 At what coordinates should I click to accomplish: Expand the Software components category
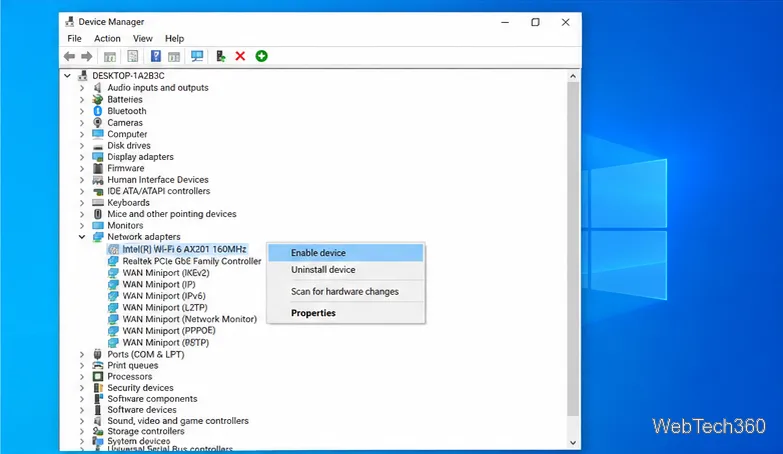pos(82,399)
